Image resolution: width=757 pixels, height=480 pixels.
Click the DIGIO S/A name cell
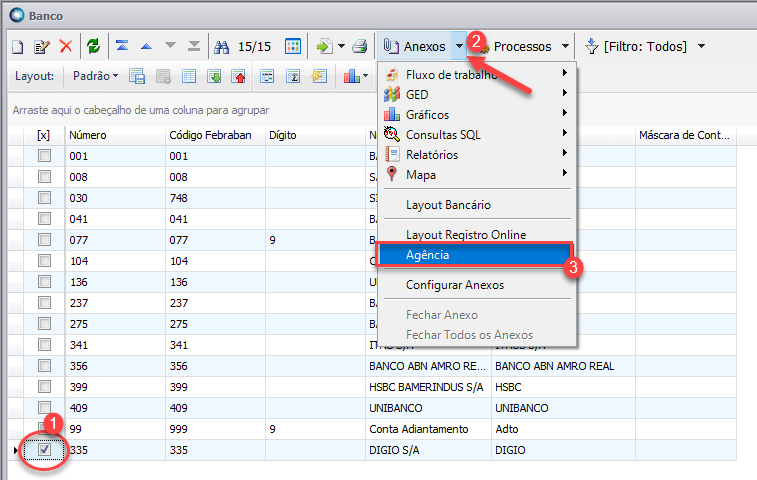428,450
